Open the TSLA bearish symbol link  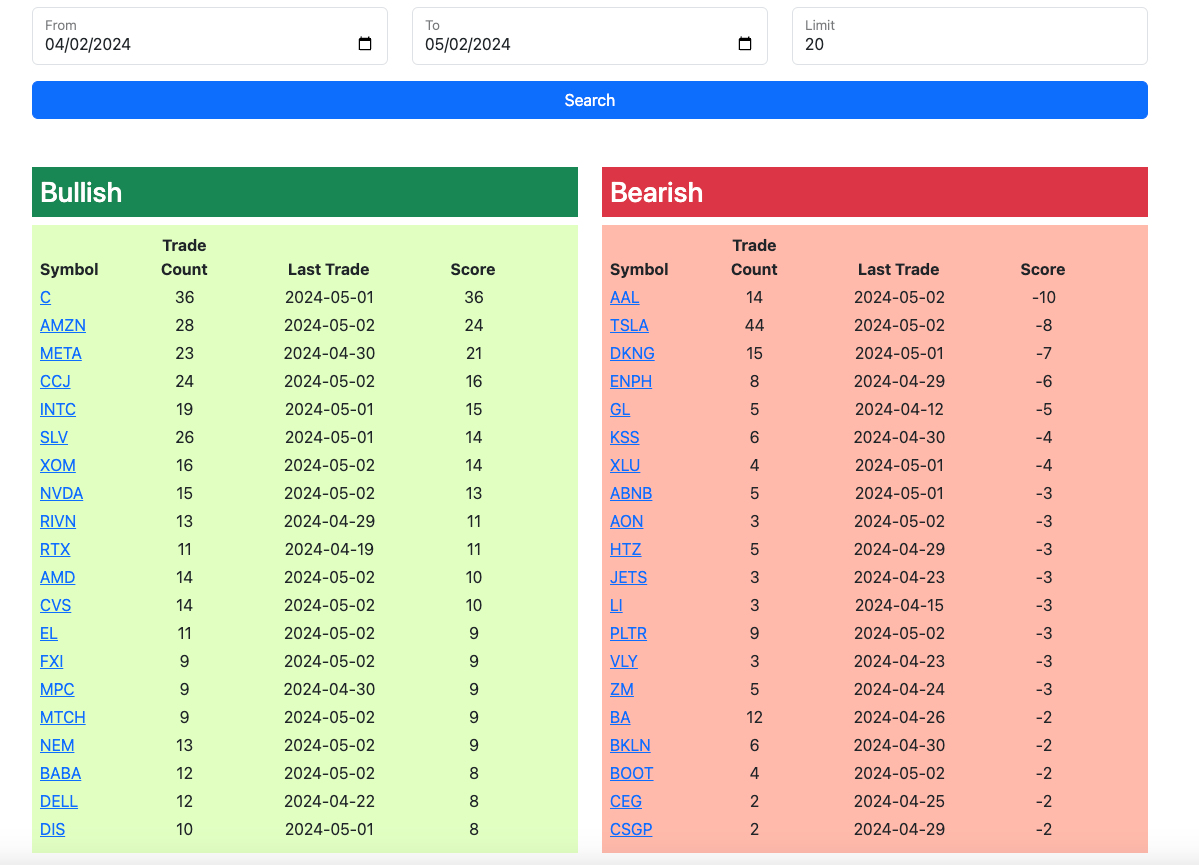coord(629,326)
